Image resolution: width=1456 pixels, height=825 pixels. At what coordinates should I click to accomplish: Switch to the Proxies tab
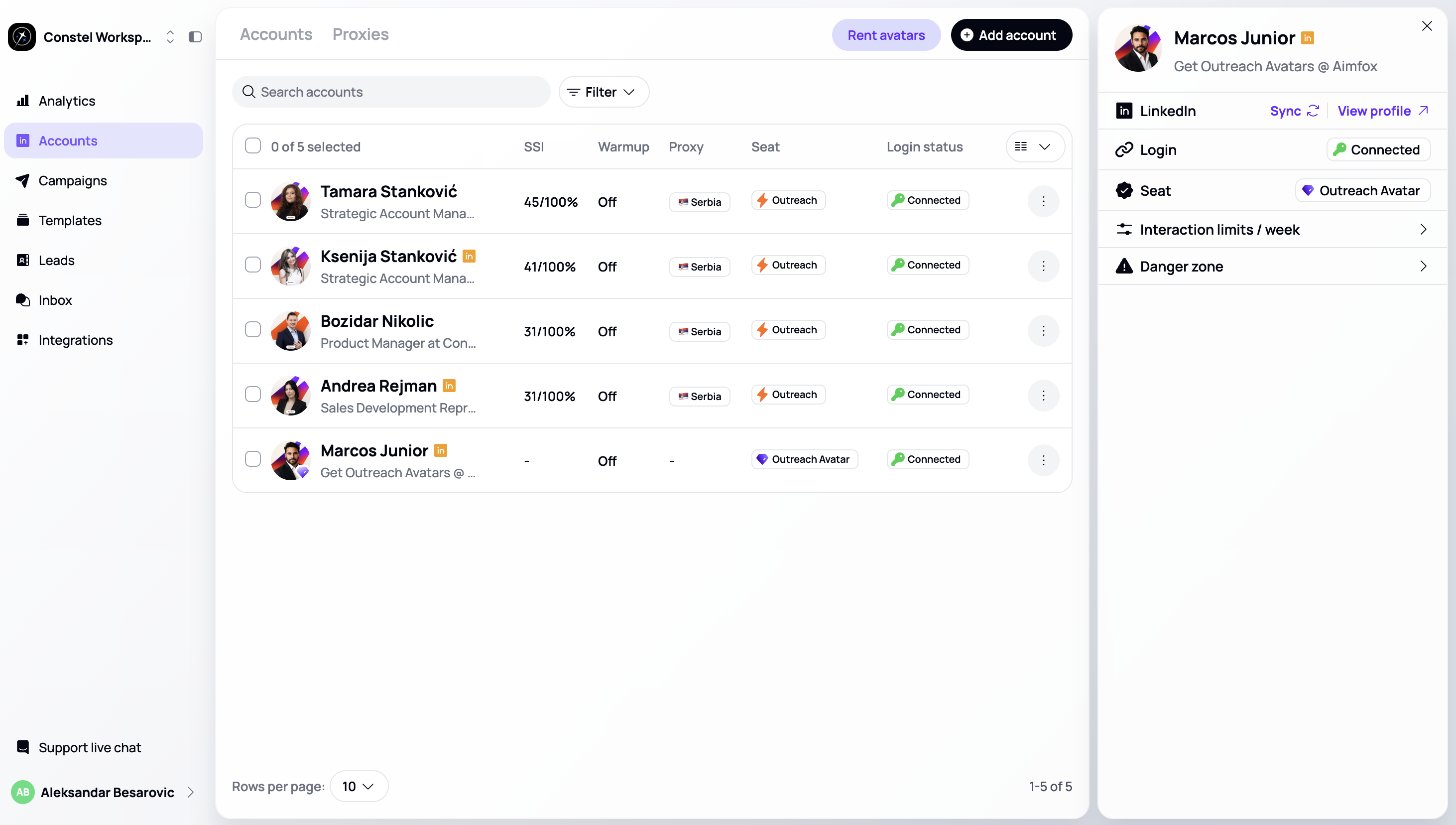pos(360,34)
